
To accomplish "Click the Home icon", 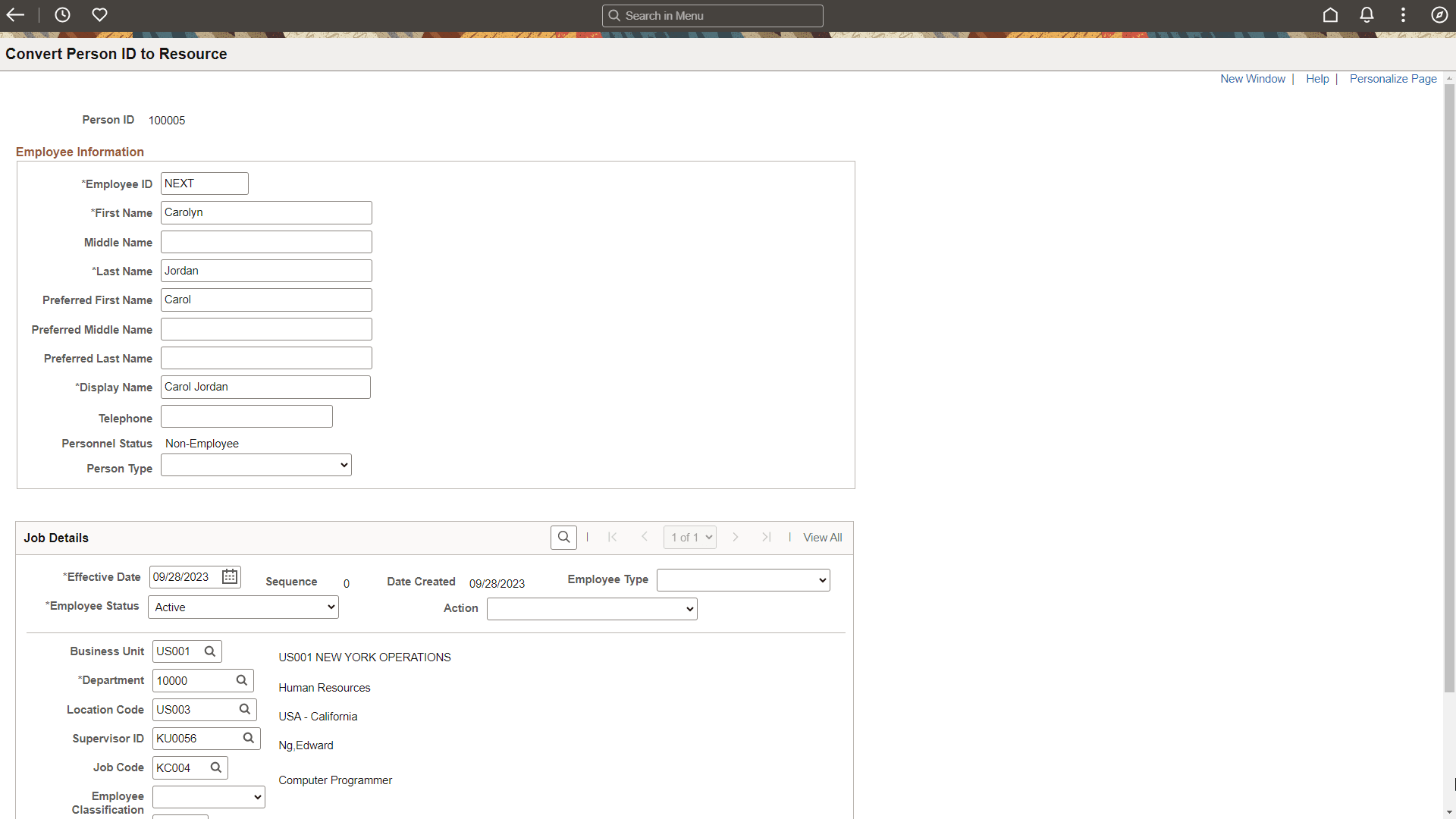I will [1331, 14].
